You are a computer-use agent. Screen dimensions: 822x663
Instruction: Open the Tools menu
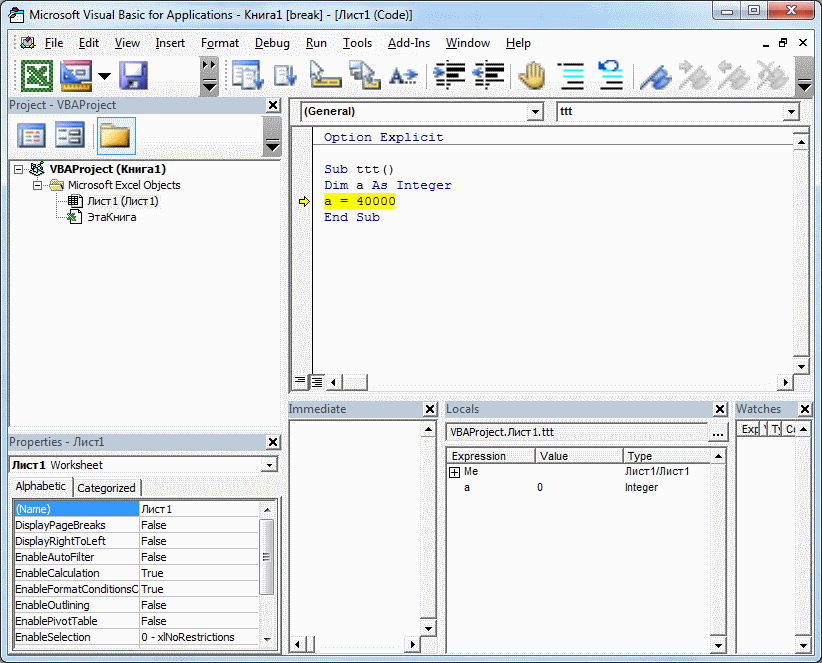click(x=357, y=43)
